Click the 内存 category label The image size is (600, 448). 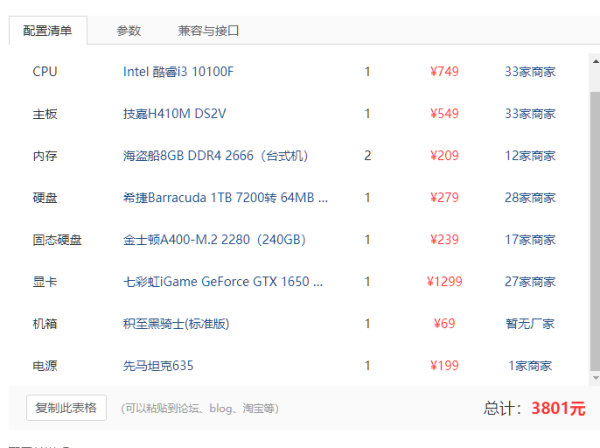coord(45,156)
